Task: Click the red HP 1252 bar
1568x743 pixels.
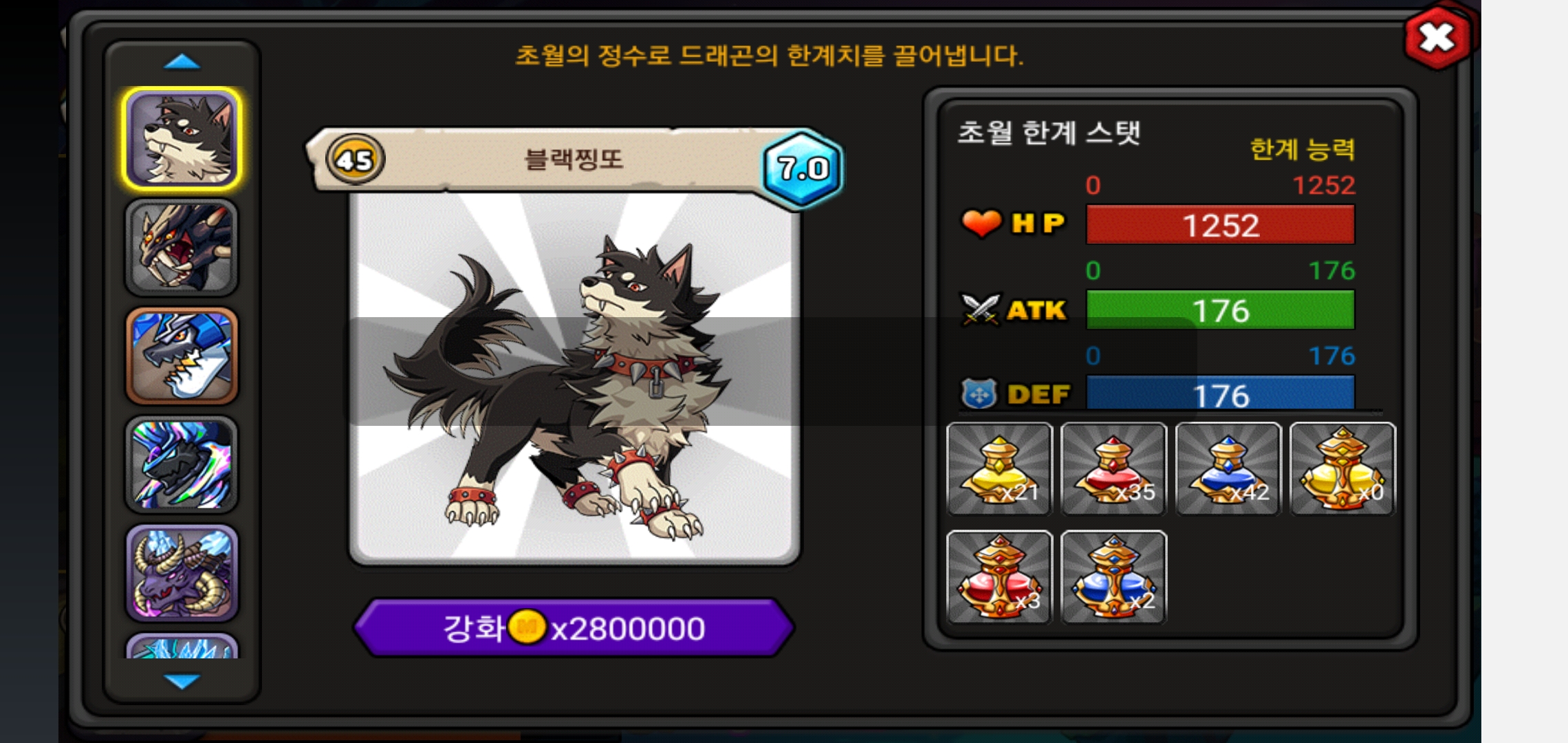Action: point(1220,225)
